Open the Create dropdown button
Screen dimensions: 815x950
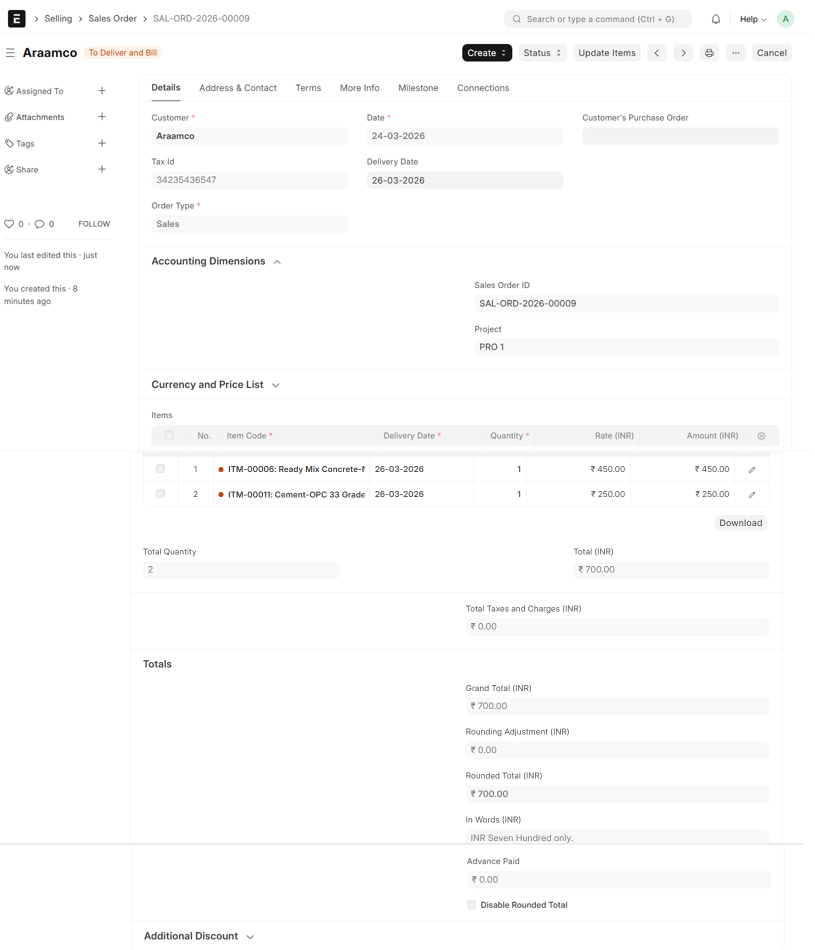[x=487, y=53]
